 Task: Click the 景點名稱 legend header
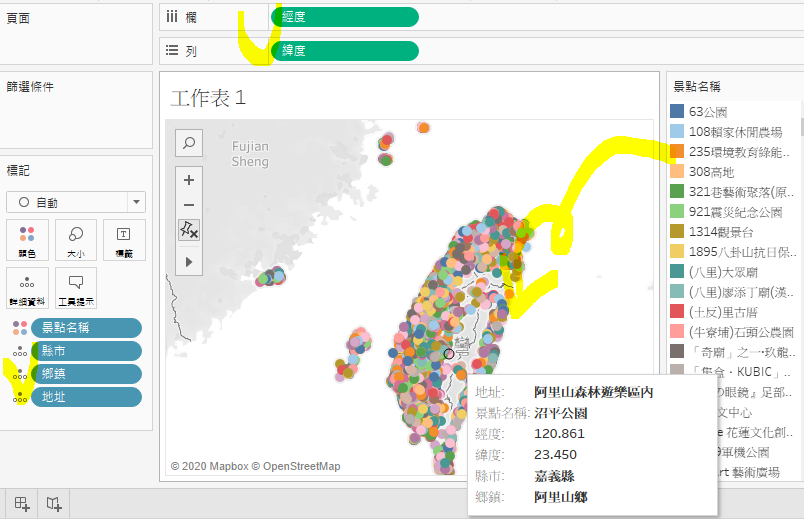(697, 87)
